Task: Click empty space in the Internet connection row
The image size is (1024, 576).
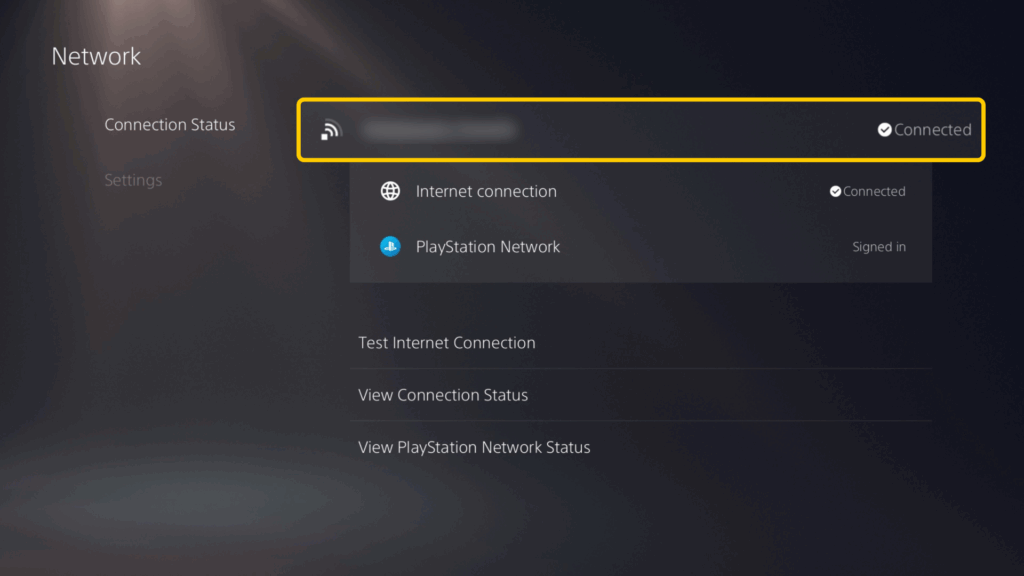Action: pyautogui.click(x=690, y=191)
